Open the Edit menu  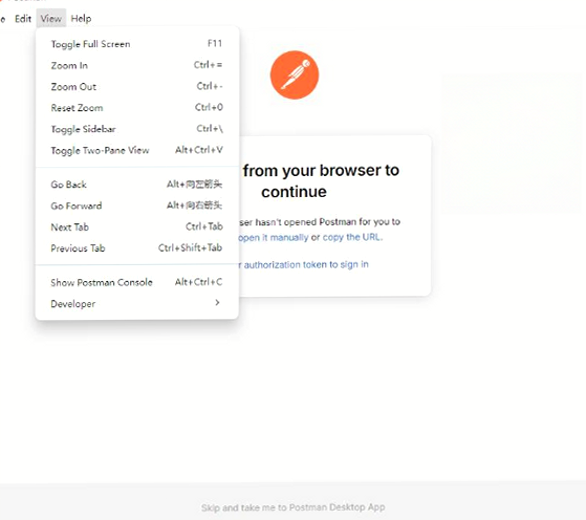[23, 18]
